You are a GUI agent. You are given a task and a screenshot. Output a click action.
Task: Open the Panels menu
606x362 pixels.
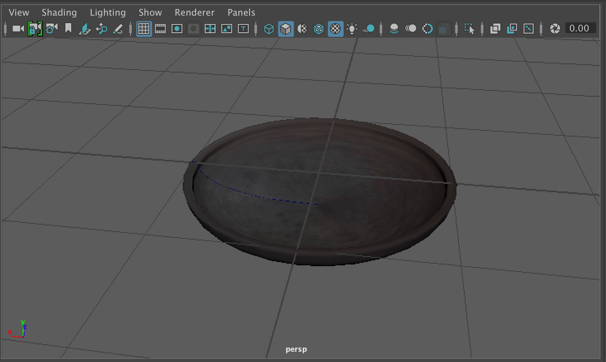241,13
